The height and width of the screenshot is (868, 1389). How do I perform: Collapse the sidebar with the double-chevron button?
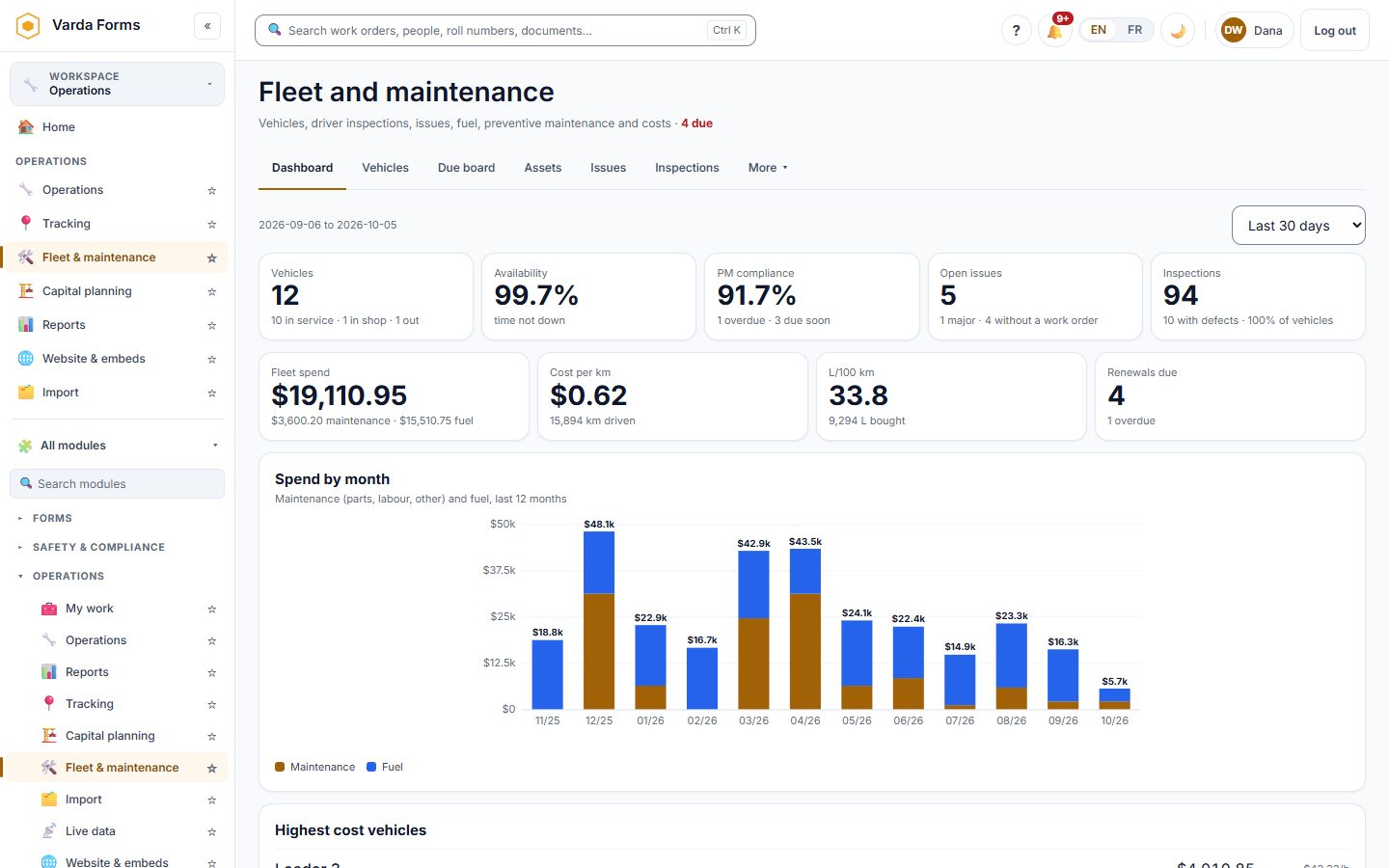click(x=207, y=26)
